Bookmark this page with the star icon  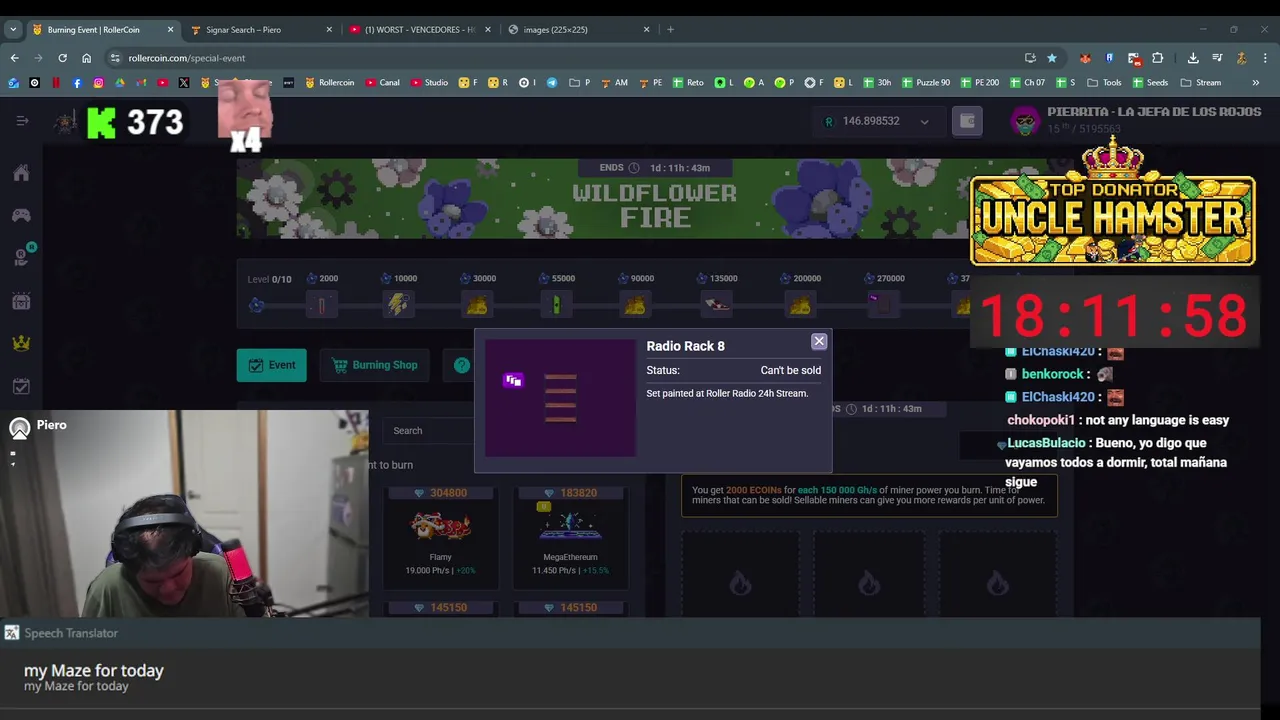click(1051, 58)
